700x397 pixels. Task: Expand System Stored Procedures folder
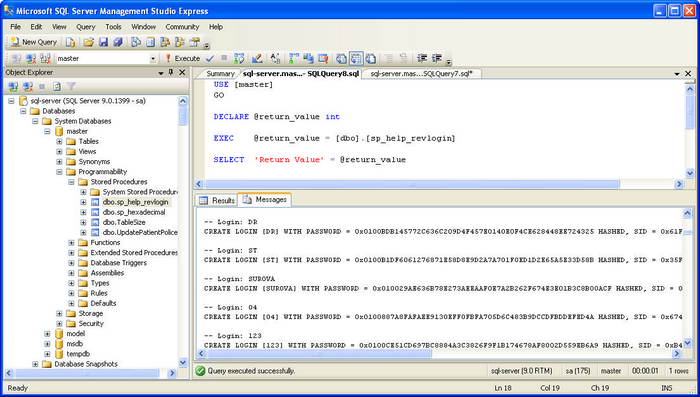click(83, 192)
